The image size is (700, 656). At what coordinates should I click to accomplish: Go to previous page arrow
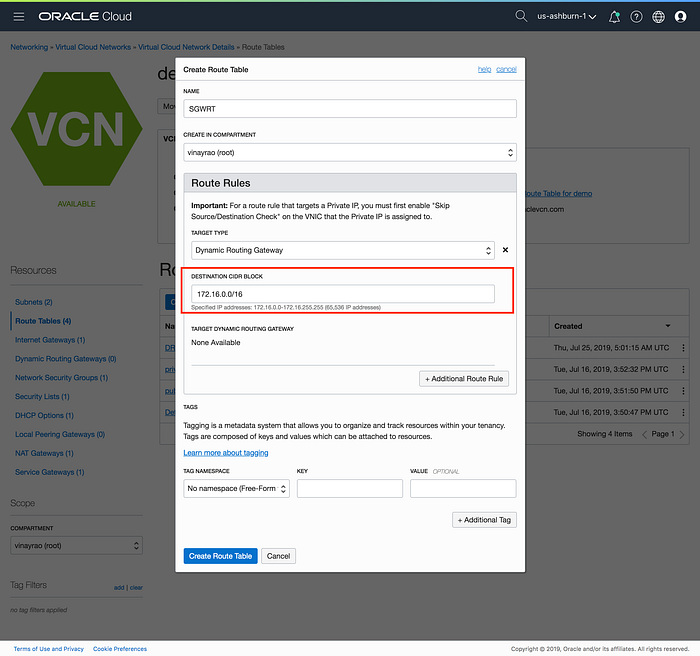point(644,435)
